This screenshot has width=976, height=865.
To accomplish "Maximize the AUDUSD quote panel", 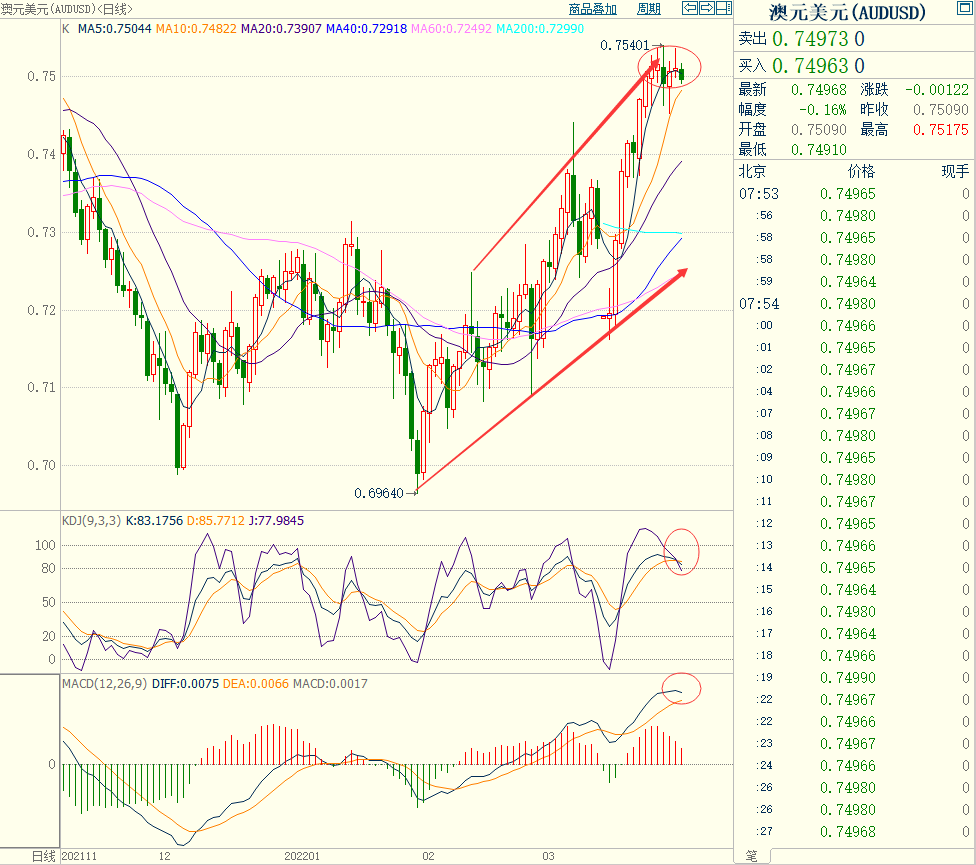I will pos(966,7).
